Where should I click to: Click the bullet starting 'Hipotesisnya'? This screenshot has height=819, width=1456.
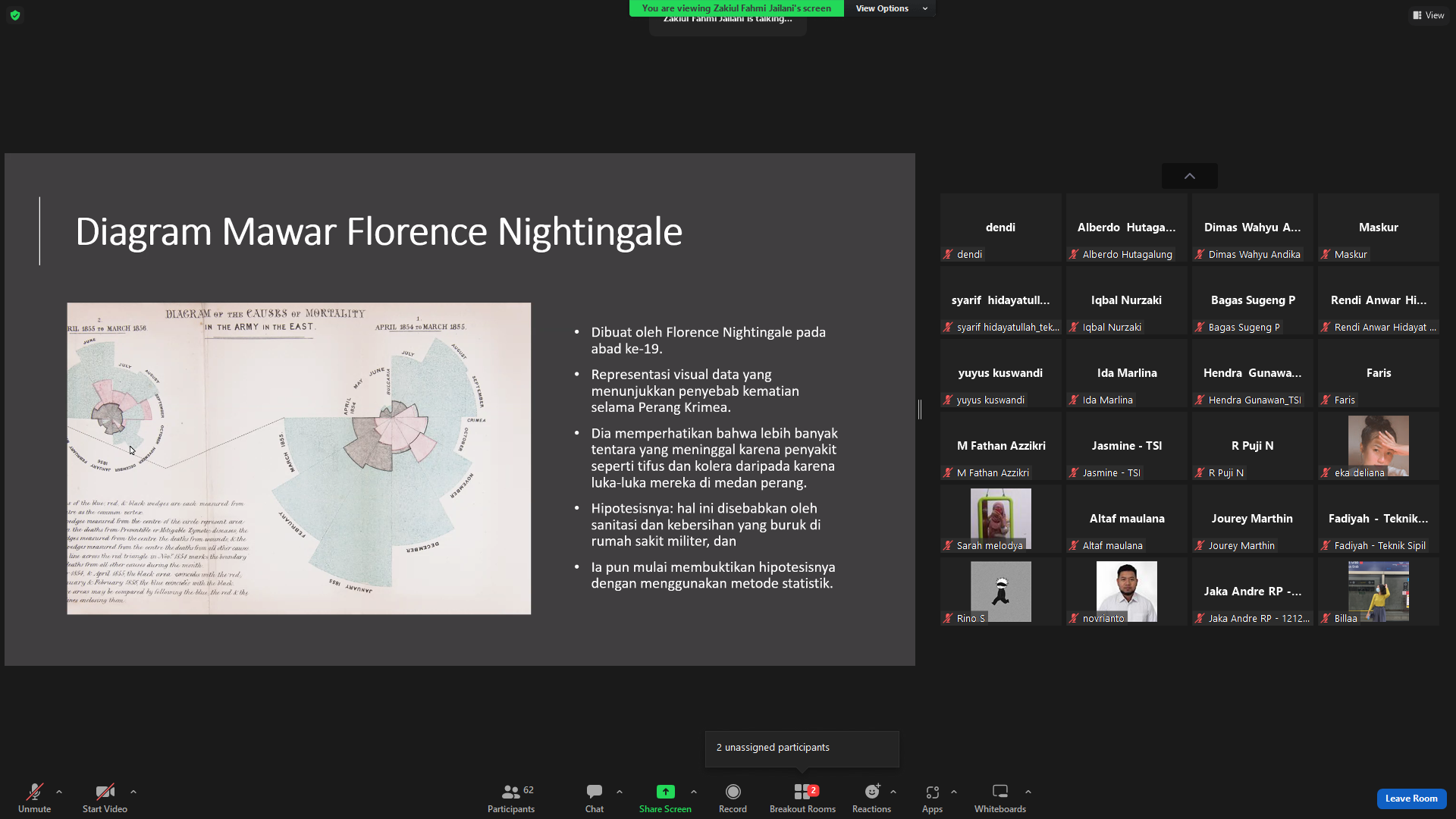[x=706, y=525]
